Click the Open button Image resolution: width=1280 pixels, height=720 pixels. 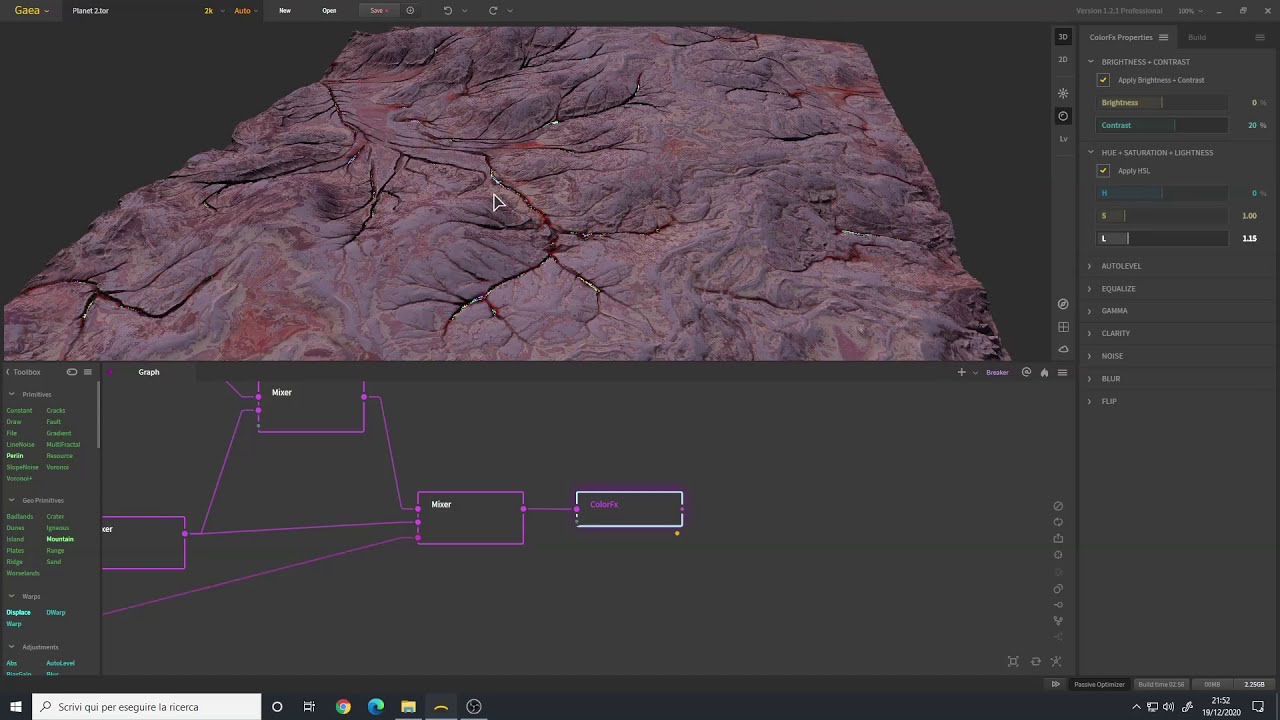click(329, 10)
